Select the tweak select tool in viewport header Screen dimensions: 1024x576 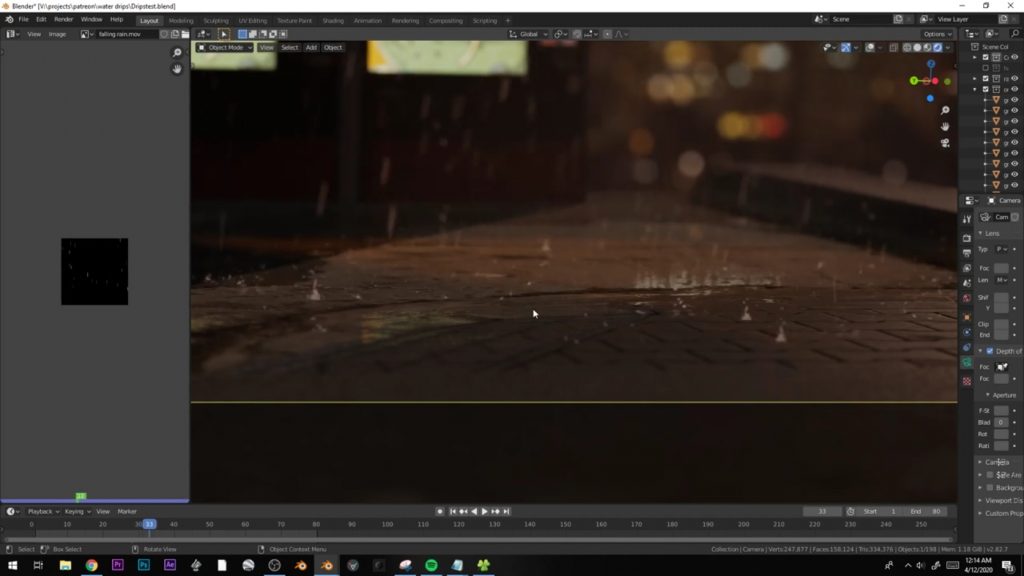click(x=223, y=34)
